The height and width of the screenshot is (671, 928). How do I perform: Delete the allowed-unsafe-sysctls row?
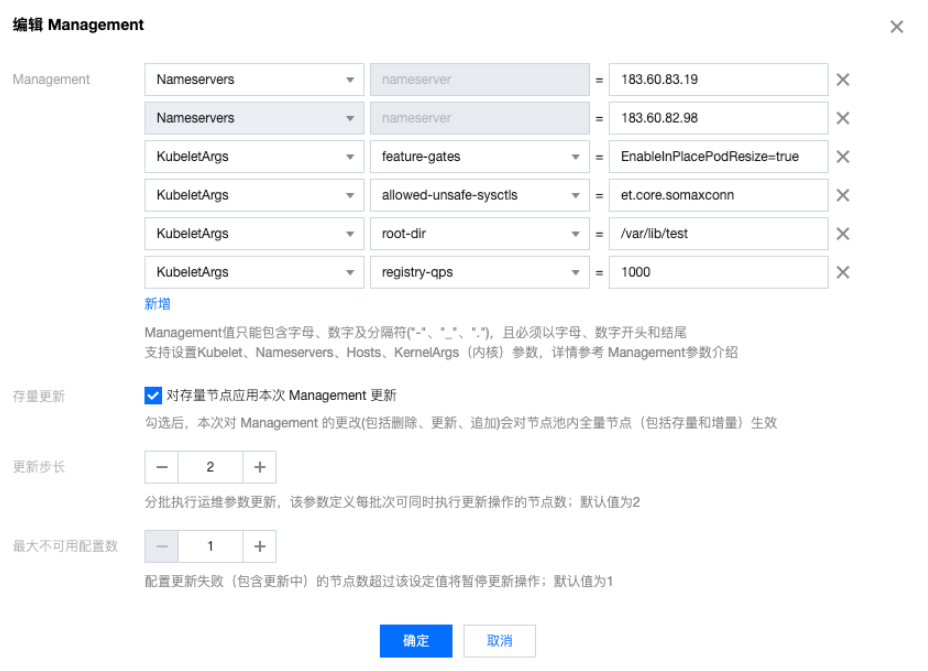843,195
